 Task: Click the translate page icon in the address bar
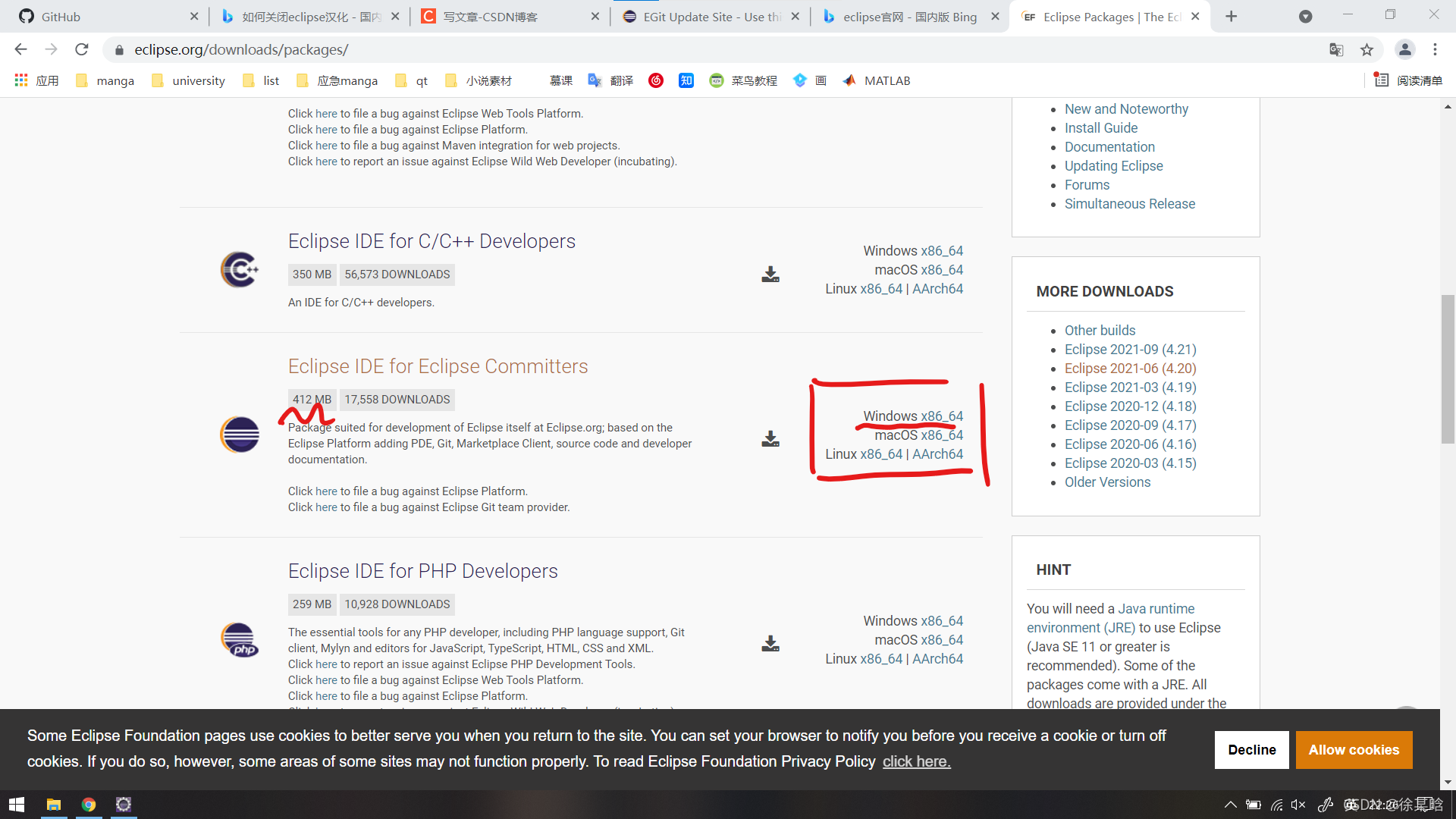(1336, 49)
